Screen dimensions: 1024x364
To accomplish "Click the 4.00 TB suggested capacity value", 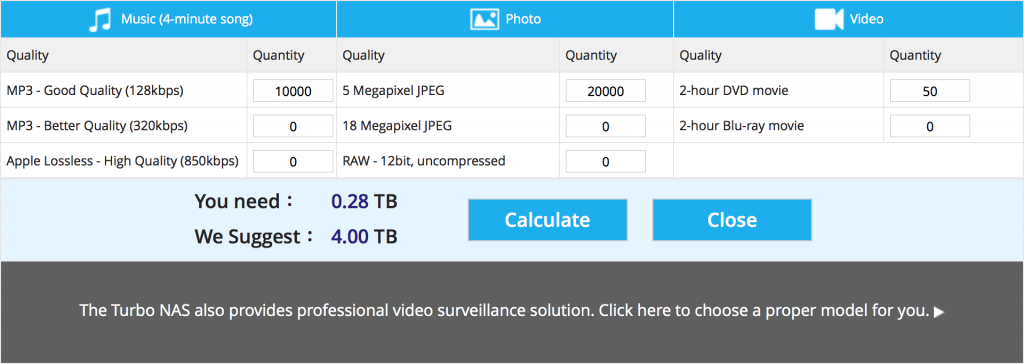I will coord(364,236).
